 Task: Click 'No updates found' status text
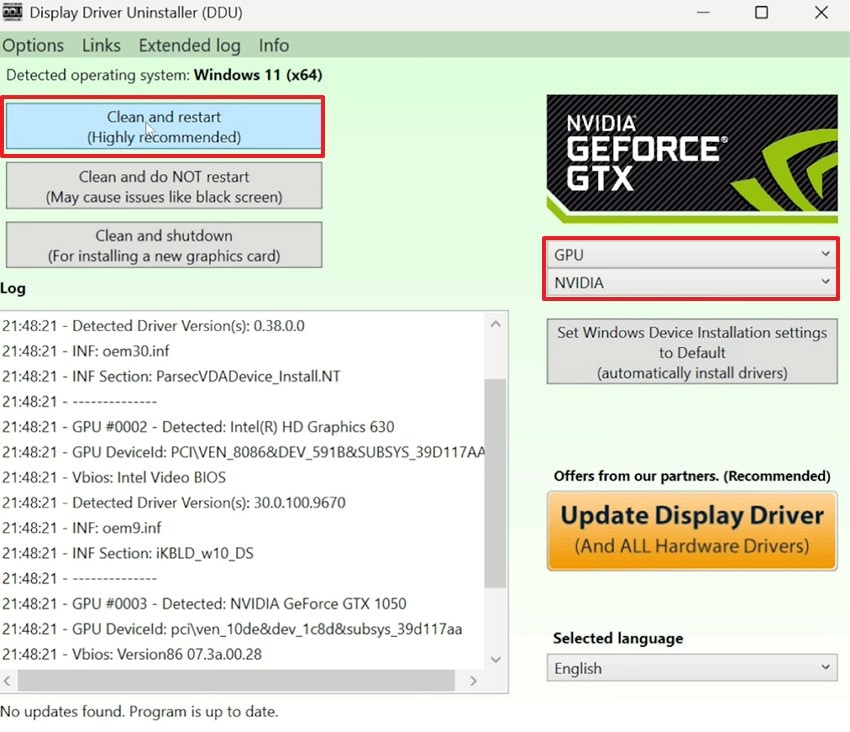coord(139,711)
